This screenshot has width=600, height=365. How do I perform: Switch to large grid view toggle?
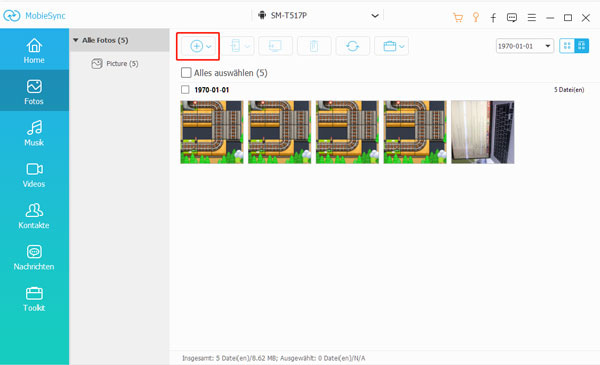(581, 46)
